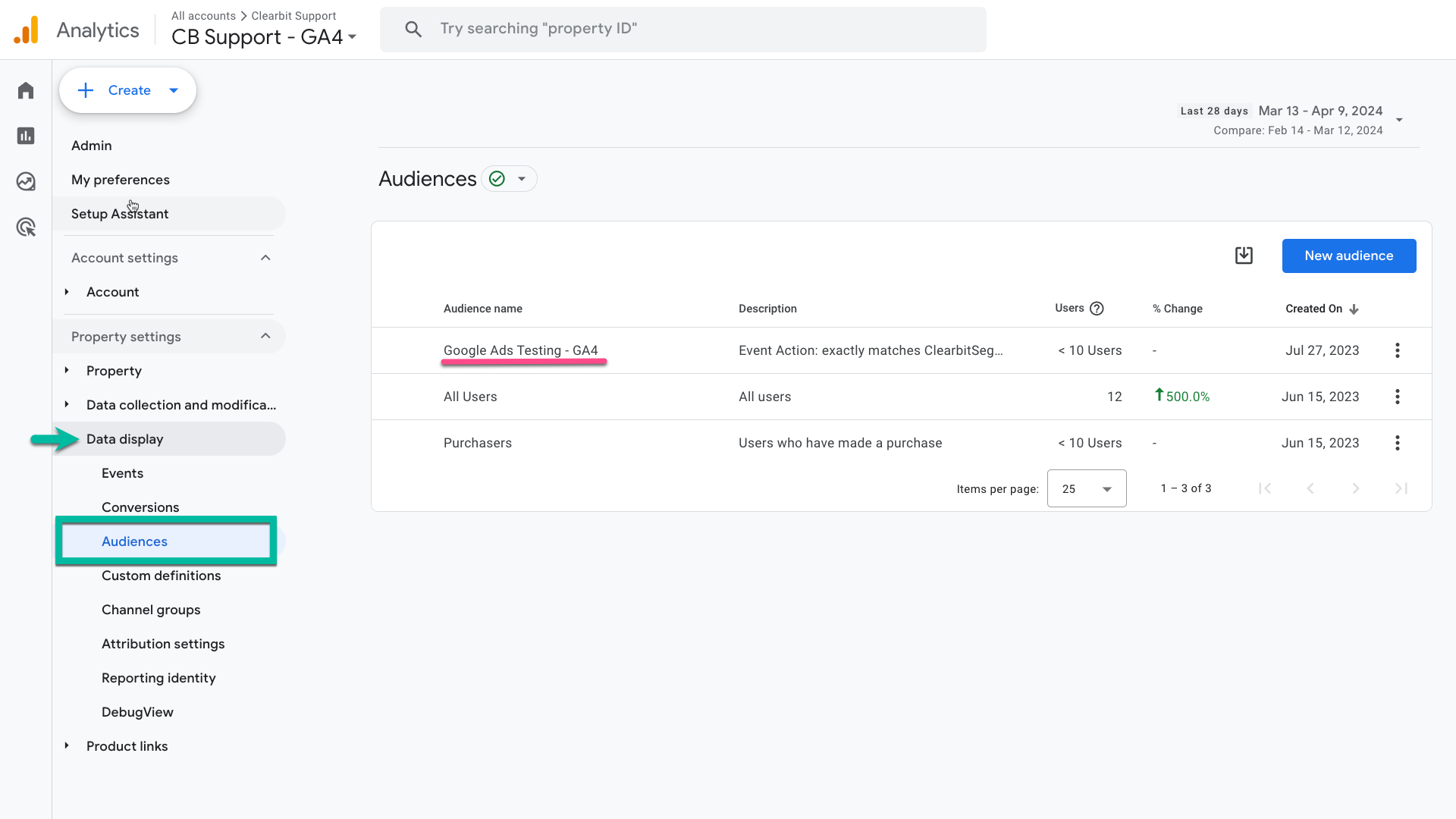Expand Data collection and modification item
Image resolution: width=1456 pixels, height=819 pixels.
click(x=67, y=404)
